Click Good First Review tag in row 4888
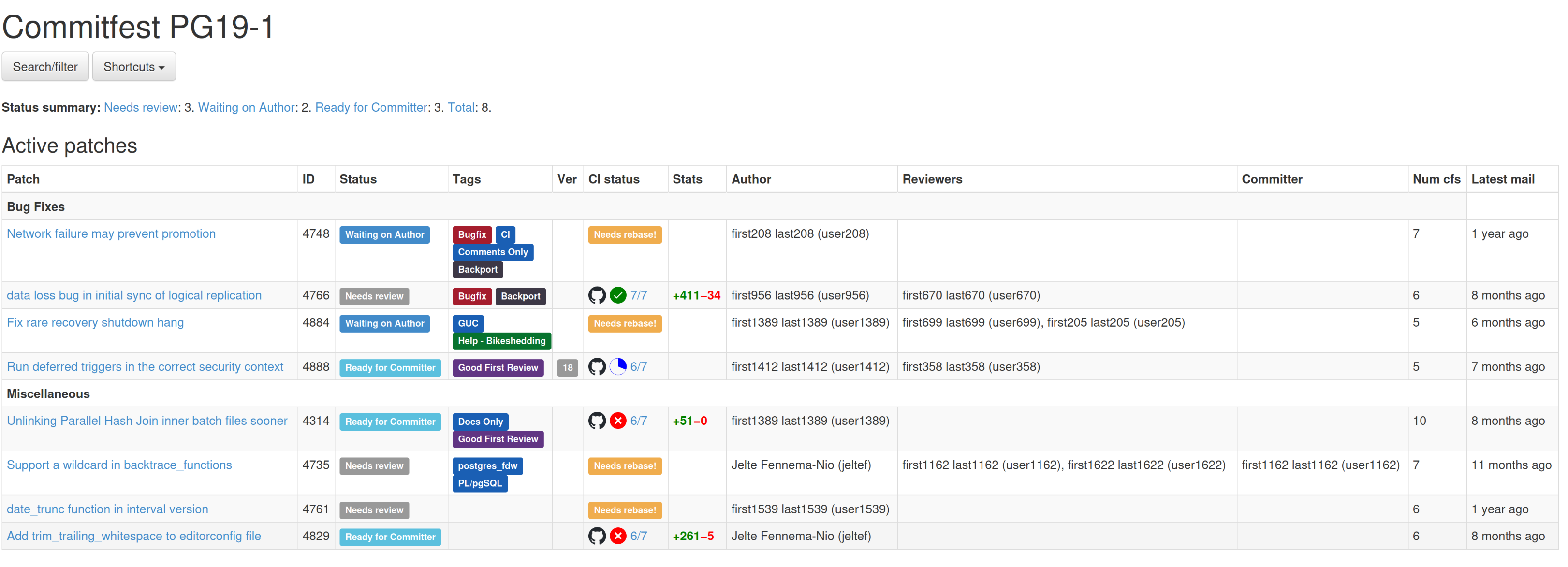The width and height of the screenshot is (1568, 567). coord(498,367)
